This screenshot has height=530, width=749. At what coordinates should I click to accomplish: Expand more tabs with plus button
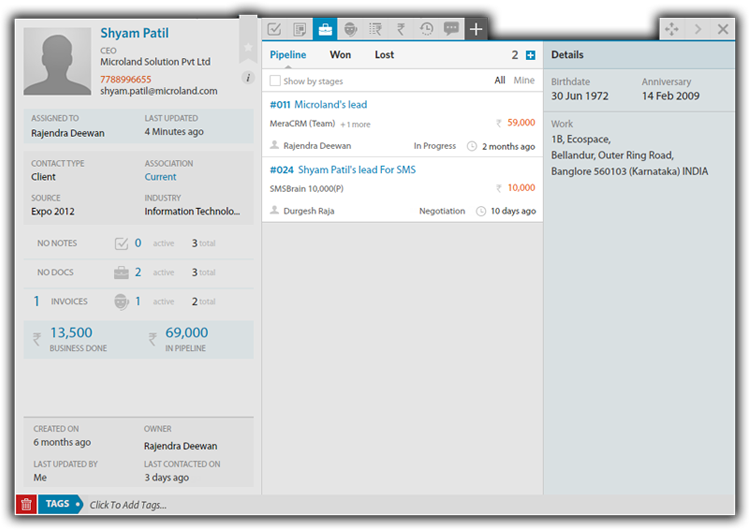476,29
